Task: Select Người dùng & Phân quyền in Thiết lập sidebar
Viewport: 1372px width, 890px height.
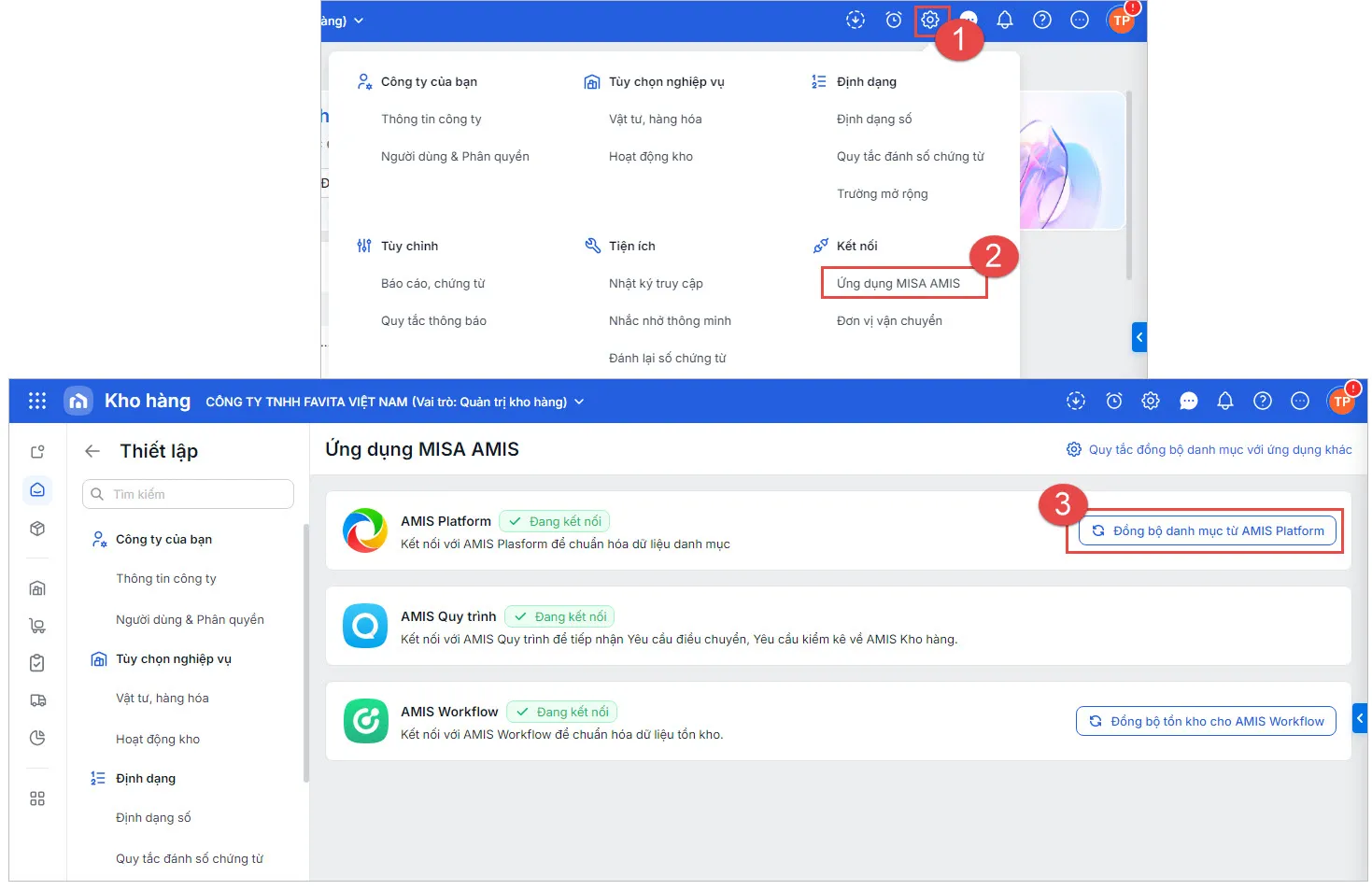Action: tap(190, 619)
